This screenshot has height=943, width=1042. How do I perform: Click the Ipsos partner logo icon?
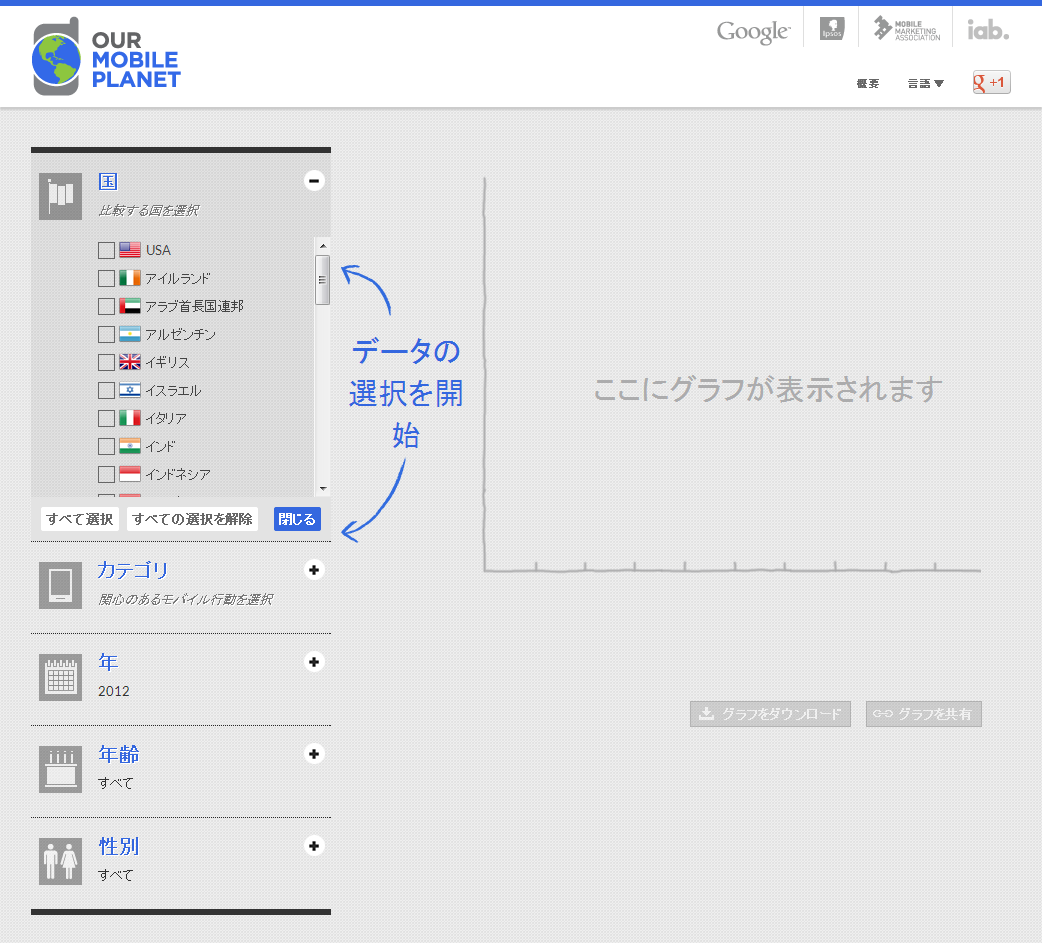831,29
